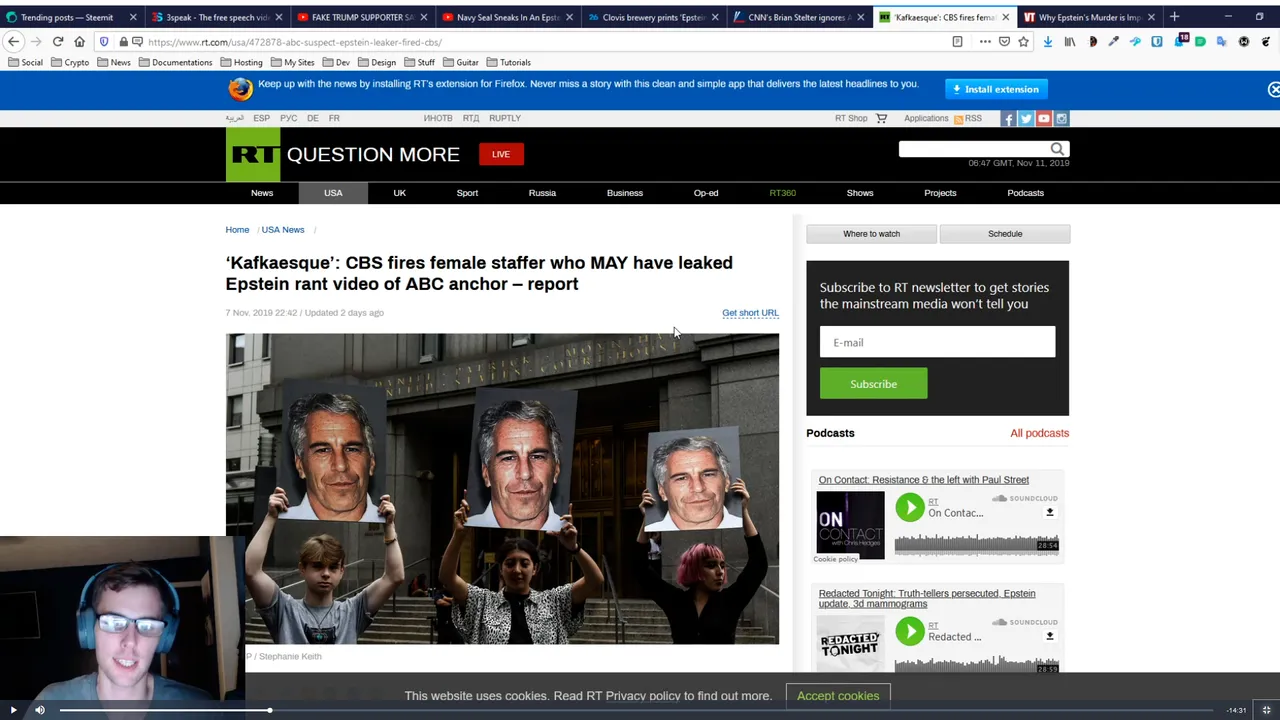Switch to the 3speak tab
The height and width of the screenshot is (720, 1280).
tap(217, 17)
